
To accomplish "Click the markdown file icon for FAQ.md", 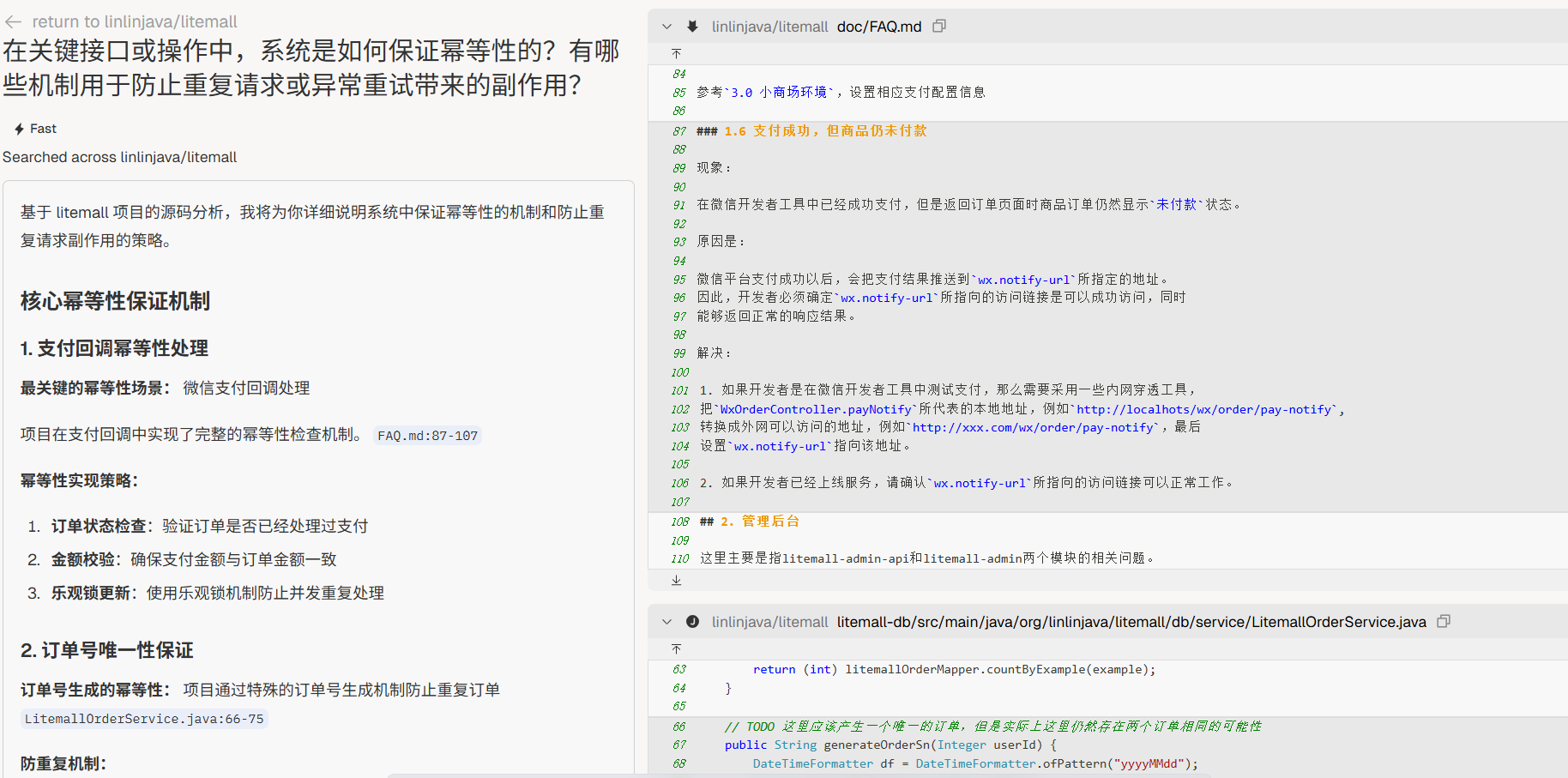I will coord(692,27).
